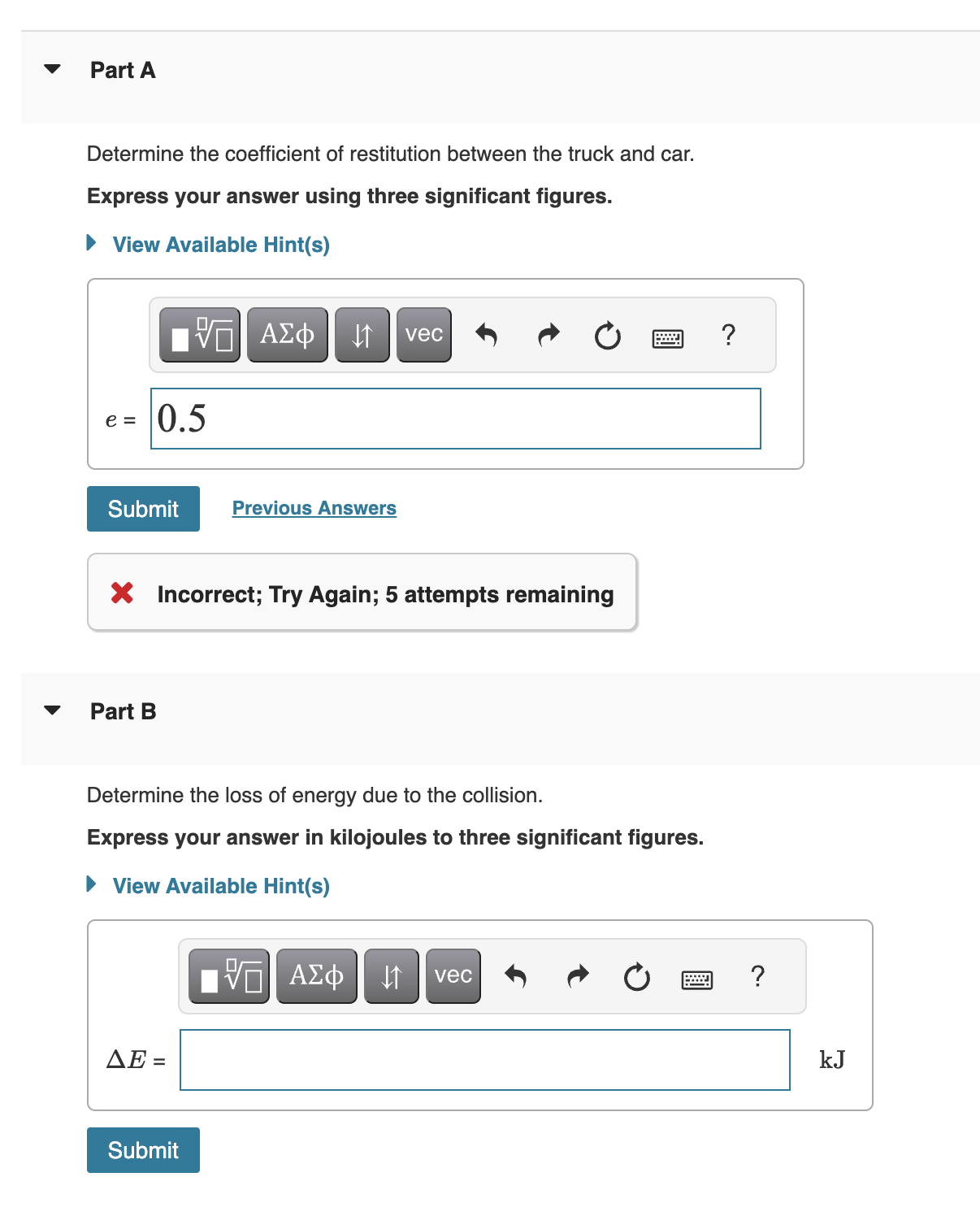The image size is (980, 1216).
Task: Insert vector notation in Part B answer
Action: click(x=452, y=975)
